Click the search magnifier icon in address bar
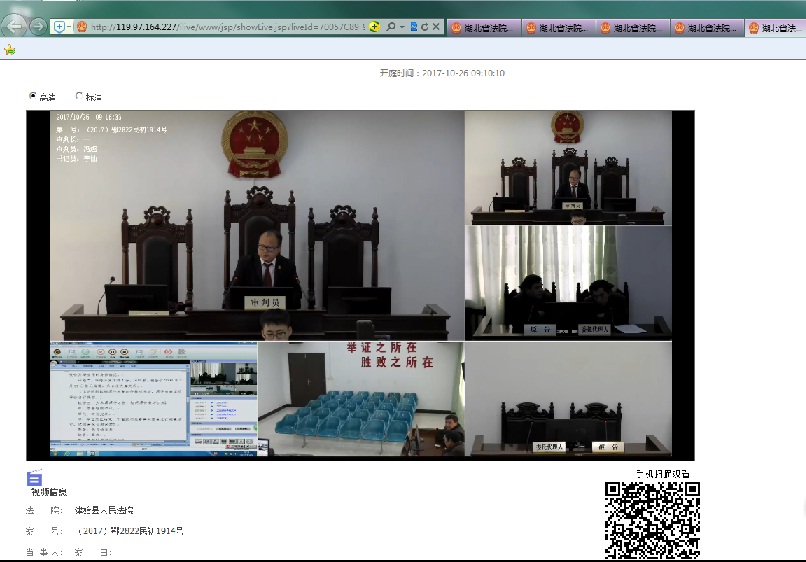 (x=389, y=27)
